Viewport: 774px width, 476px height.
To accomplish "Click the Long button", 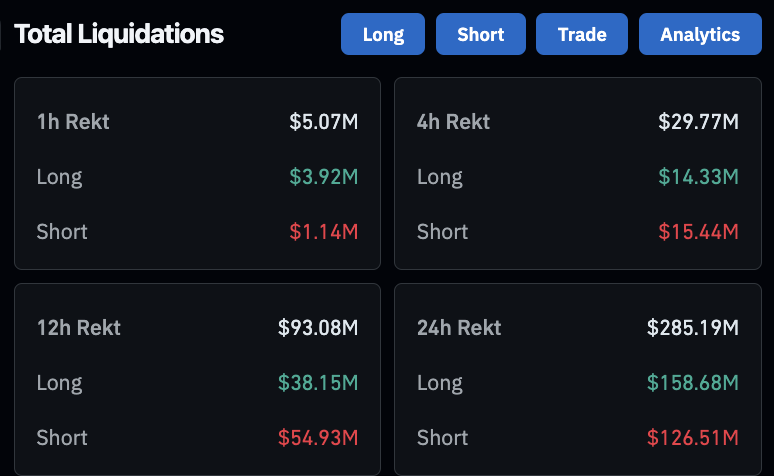I will [383, 34].
